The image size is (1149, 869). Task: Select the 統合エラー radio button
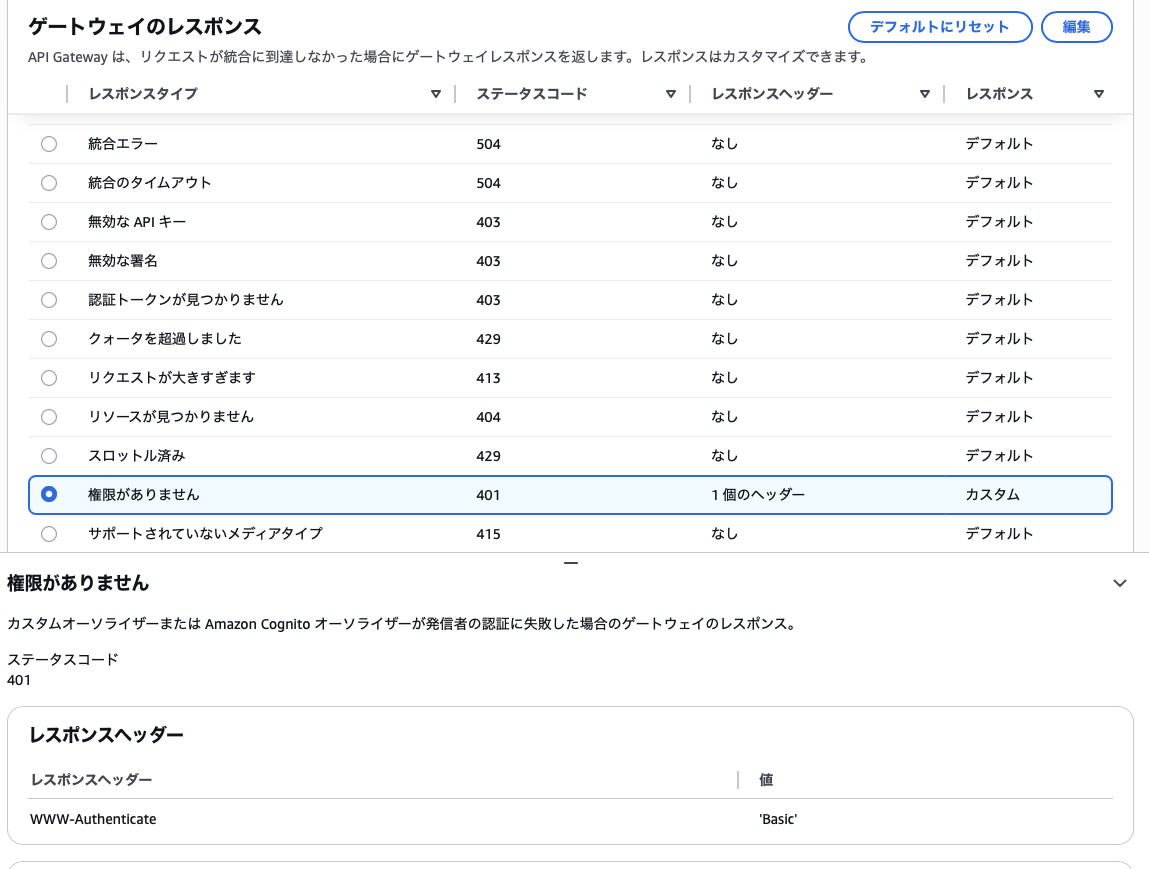49,144
